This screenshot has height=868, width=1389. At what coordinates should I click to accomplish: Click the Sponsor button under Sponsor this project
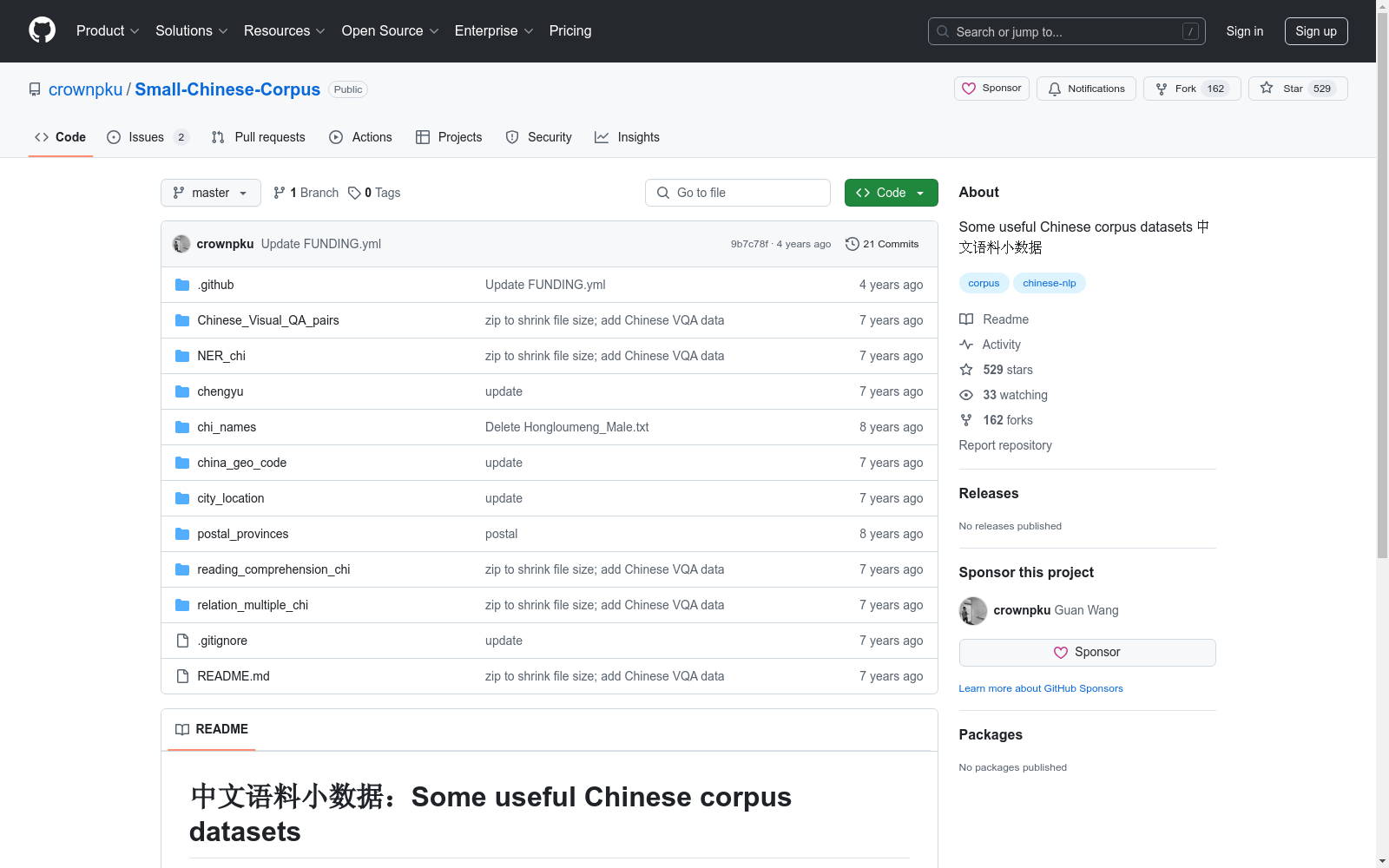pyautogui.click(x=1087, y=653)
